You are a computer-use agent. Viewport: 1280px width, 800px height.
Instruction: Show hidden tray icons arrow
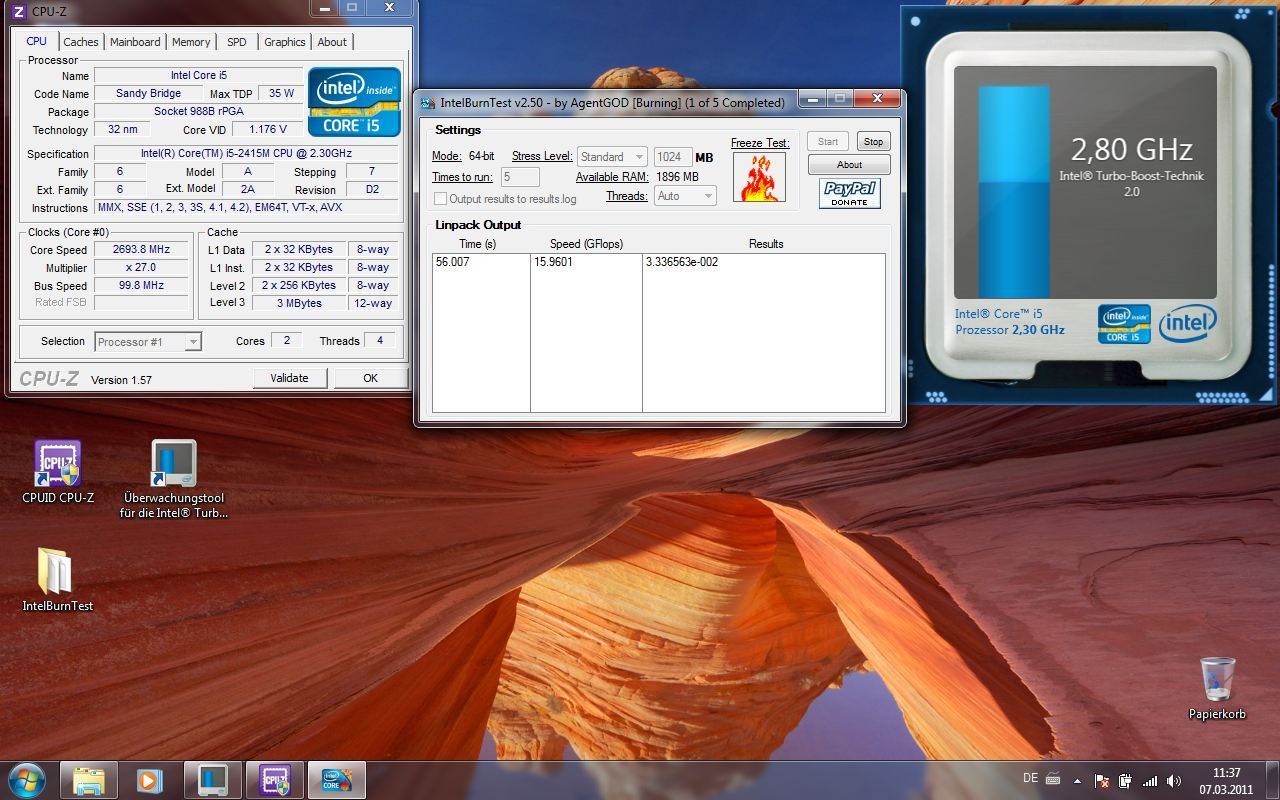tap(1077, 781)
